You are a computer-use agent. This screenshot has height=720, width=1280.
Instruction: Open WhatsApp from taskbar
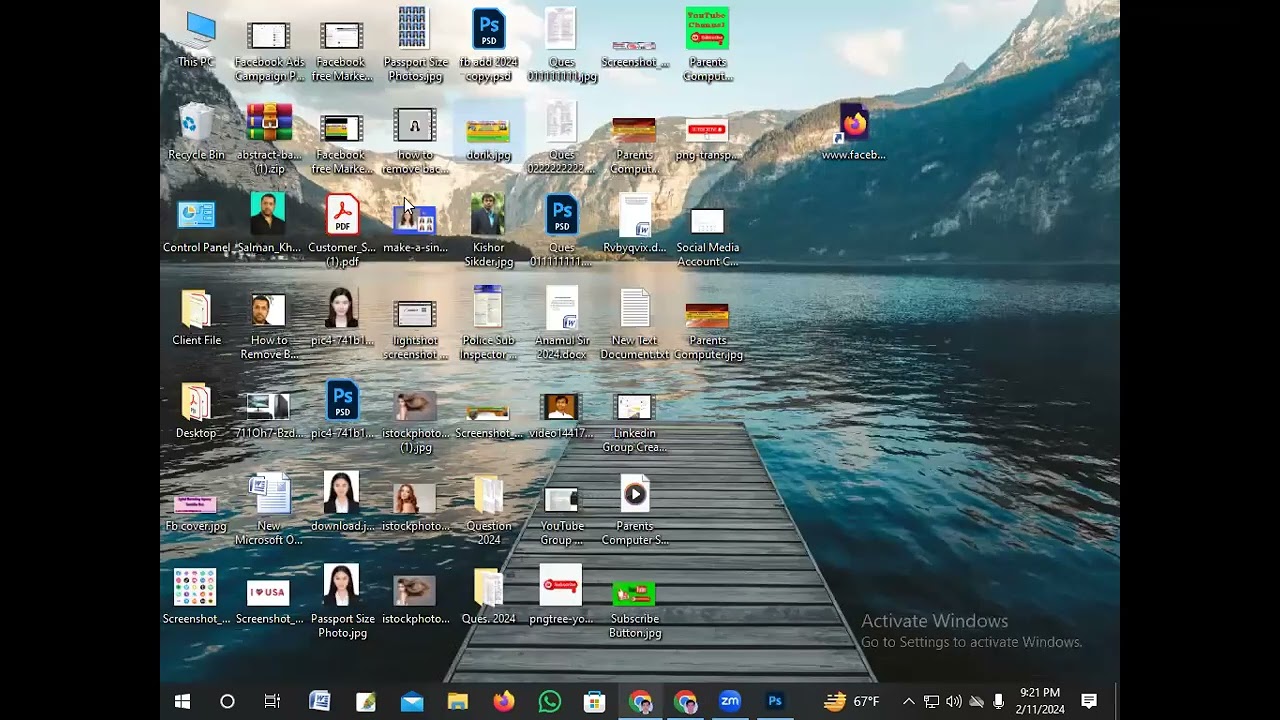click(x=549, y=702)
